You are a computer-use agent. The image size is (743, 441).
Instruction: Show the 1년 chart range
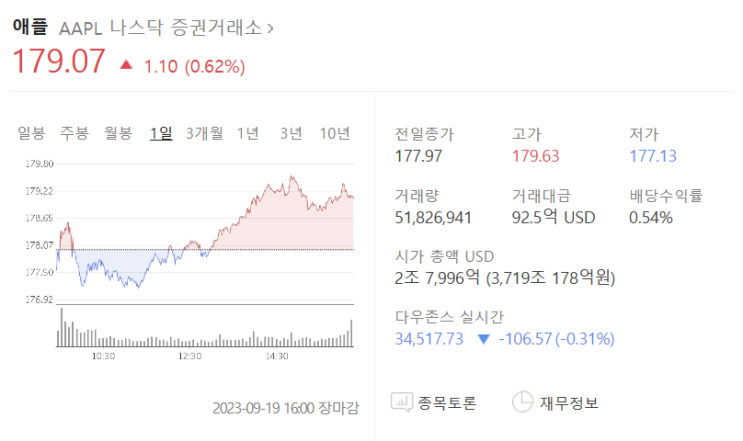[248, 133]
